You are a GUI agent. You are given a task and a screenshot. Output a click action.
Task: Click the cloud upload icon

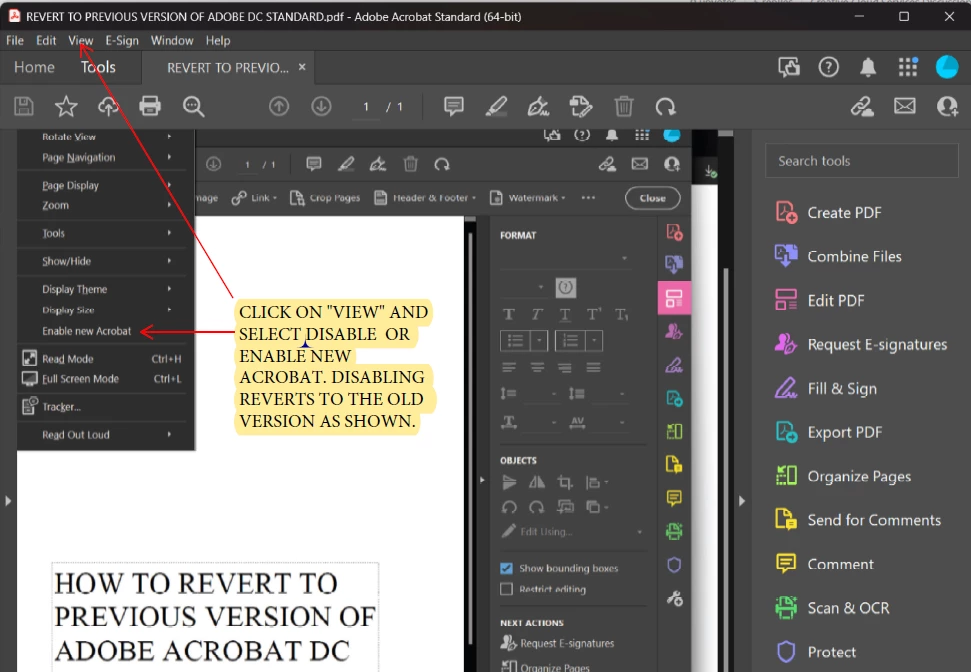108,107
